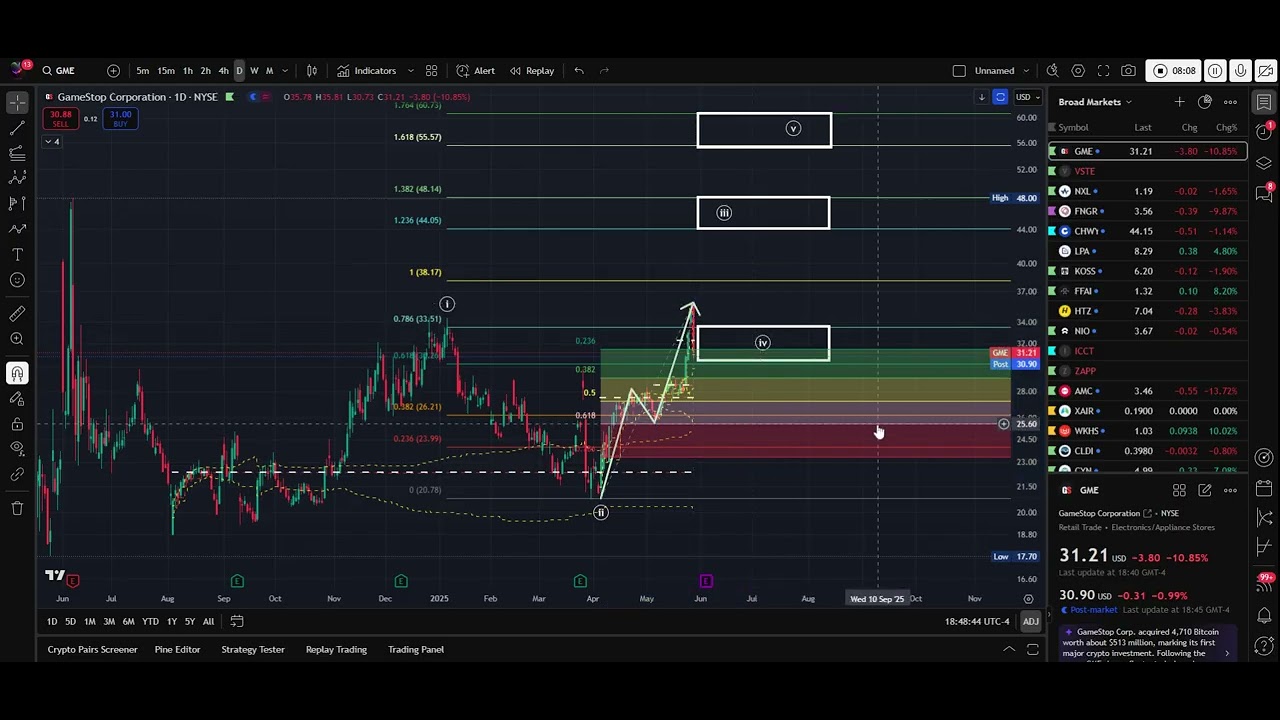Image resolution: width=1280 pixels, height=720 pixels.
Task: Click the trash remove objects icon
Action: click(17, 508)
